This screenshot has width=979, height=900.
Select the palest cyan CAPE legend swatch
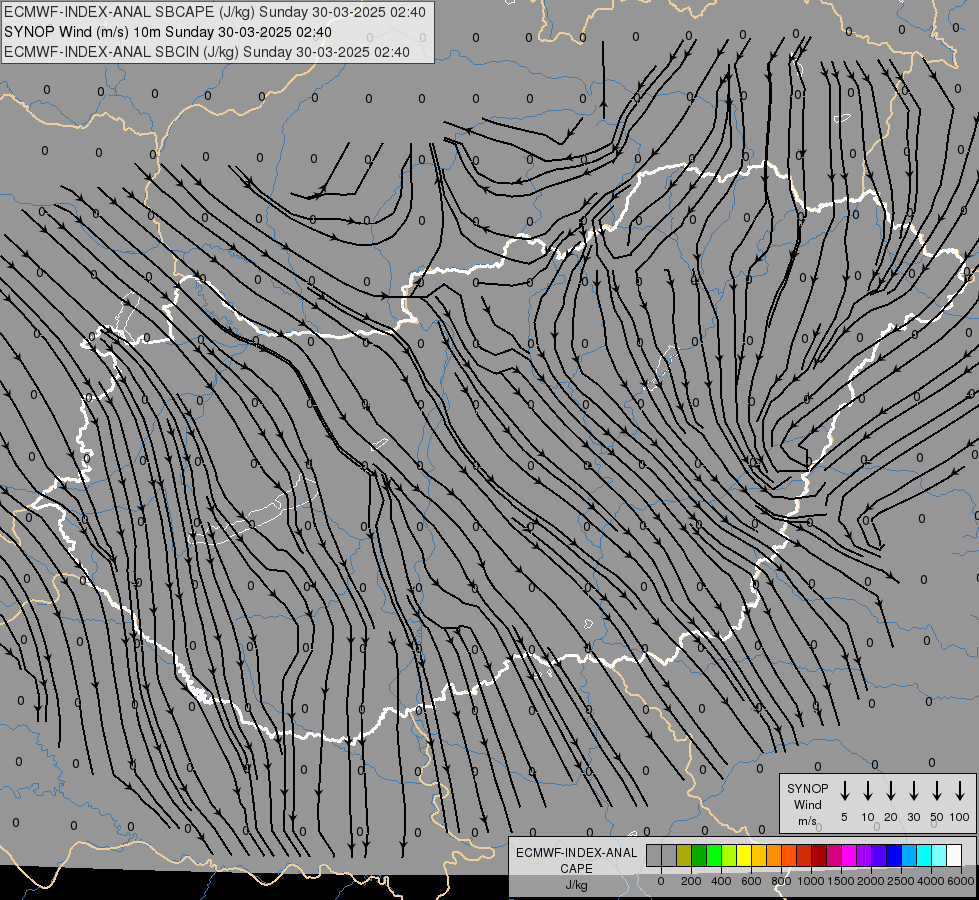point(938,856)
